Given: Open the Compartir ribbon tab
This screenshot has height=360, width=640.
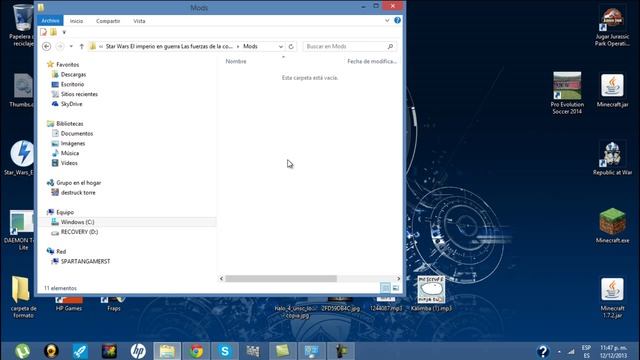Looking at the screenshot, I should 108,21.
